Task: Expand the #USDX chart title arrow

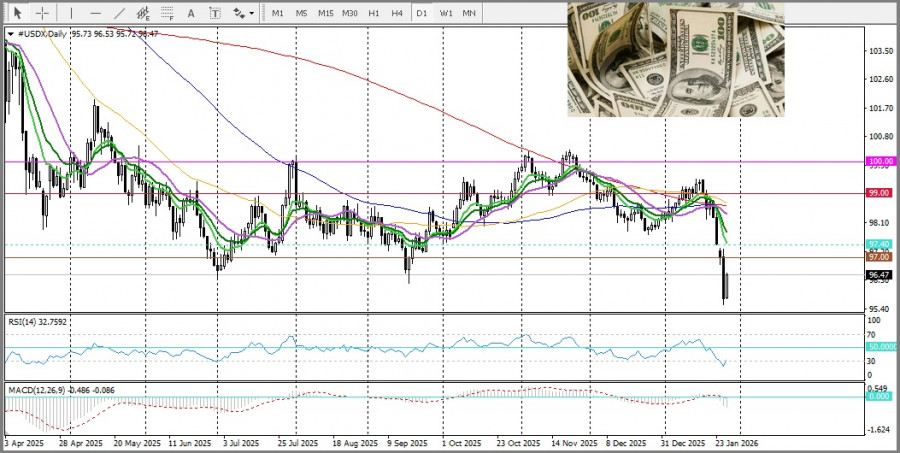Action: pyautogui.click(x=10, y=34)
